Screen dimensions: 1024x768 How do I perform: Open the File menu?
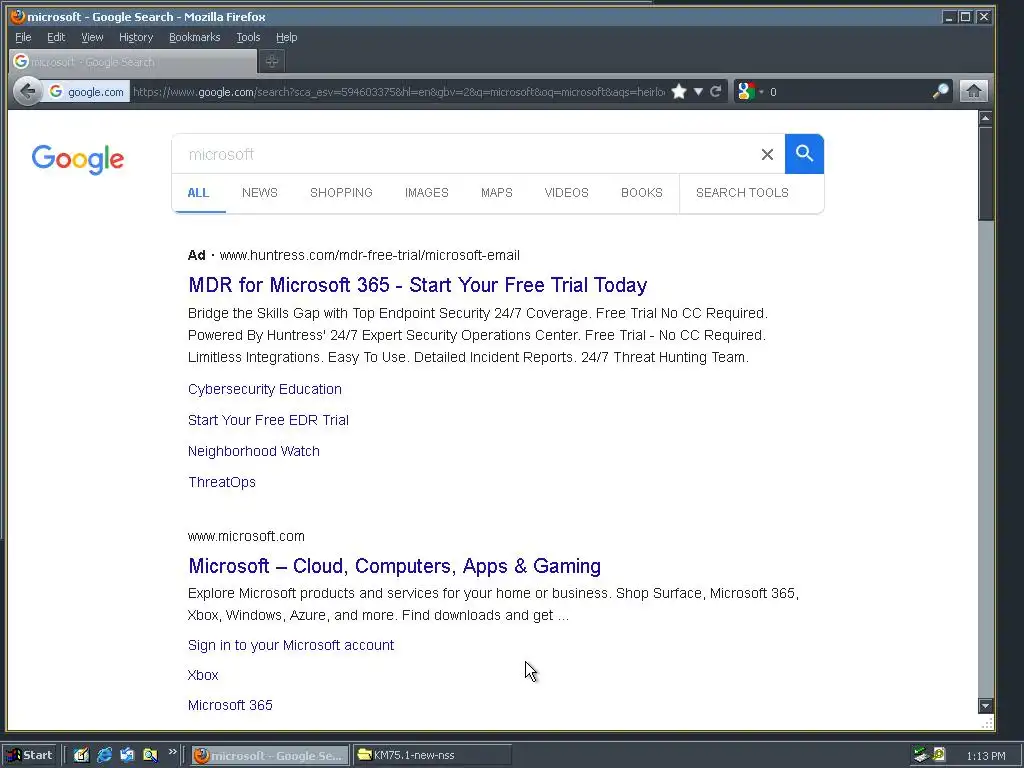[x=23, y=37]
